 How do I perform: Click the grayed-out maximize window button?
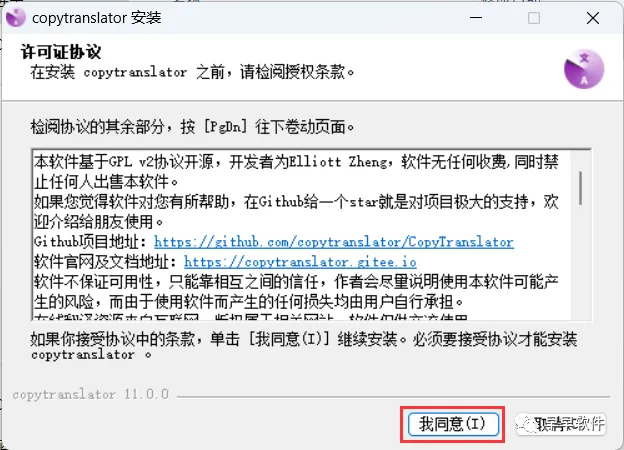(534, 18)
